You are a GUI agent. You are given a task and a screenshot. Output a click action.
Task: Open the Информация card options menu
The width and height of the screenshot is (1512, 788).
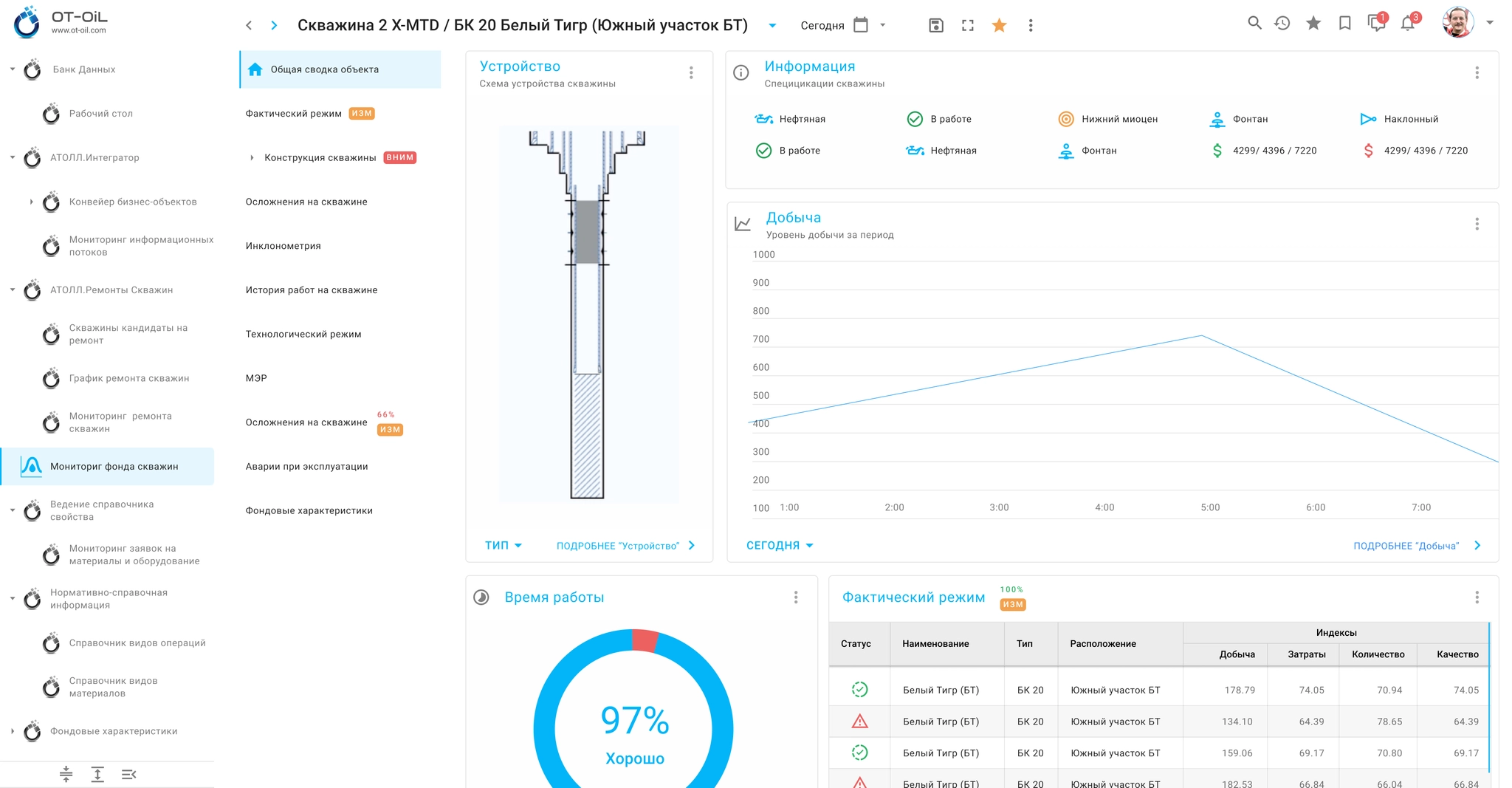(1477, 72)
